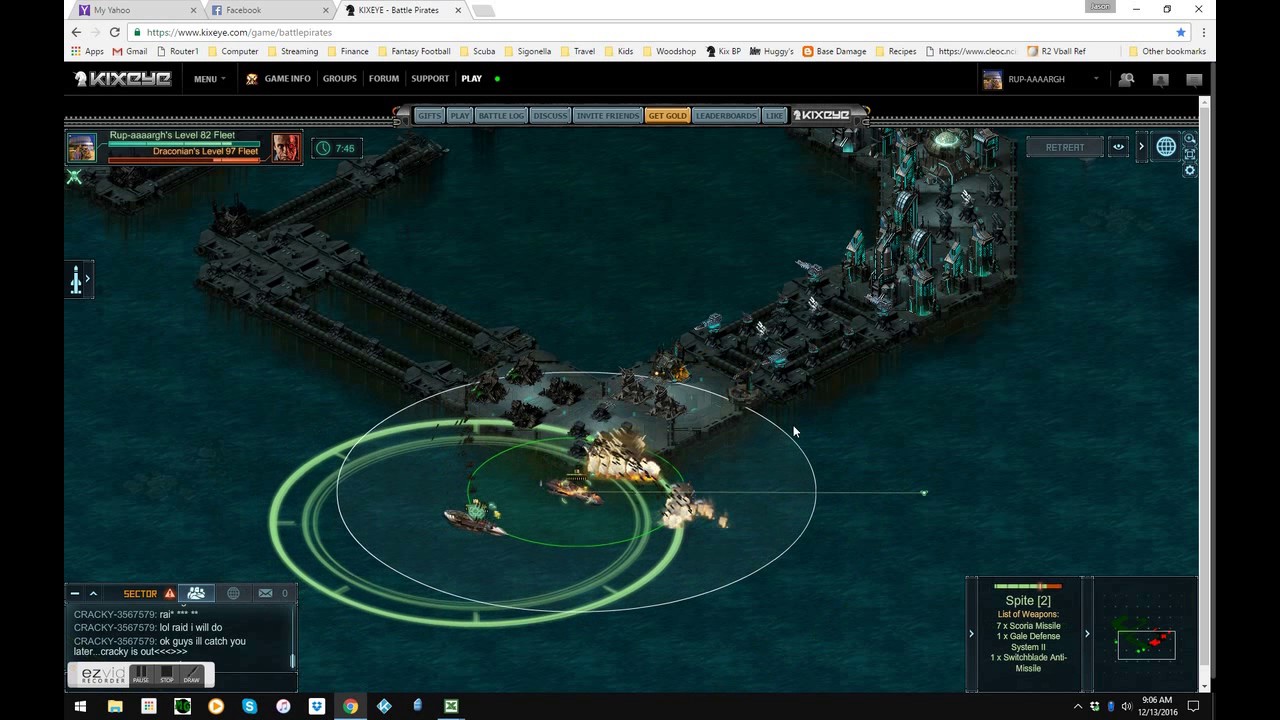1280x720 pixels.
Task: Click the KIXEYE logo
Action: pos(123,79)
